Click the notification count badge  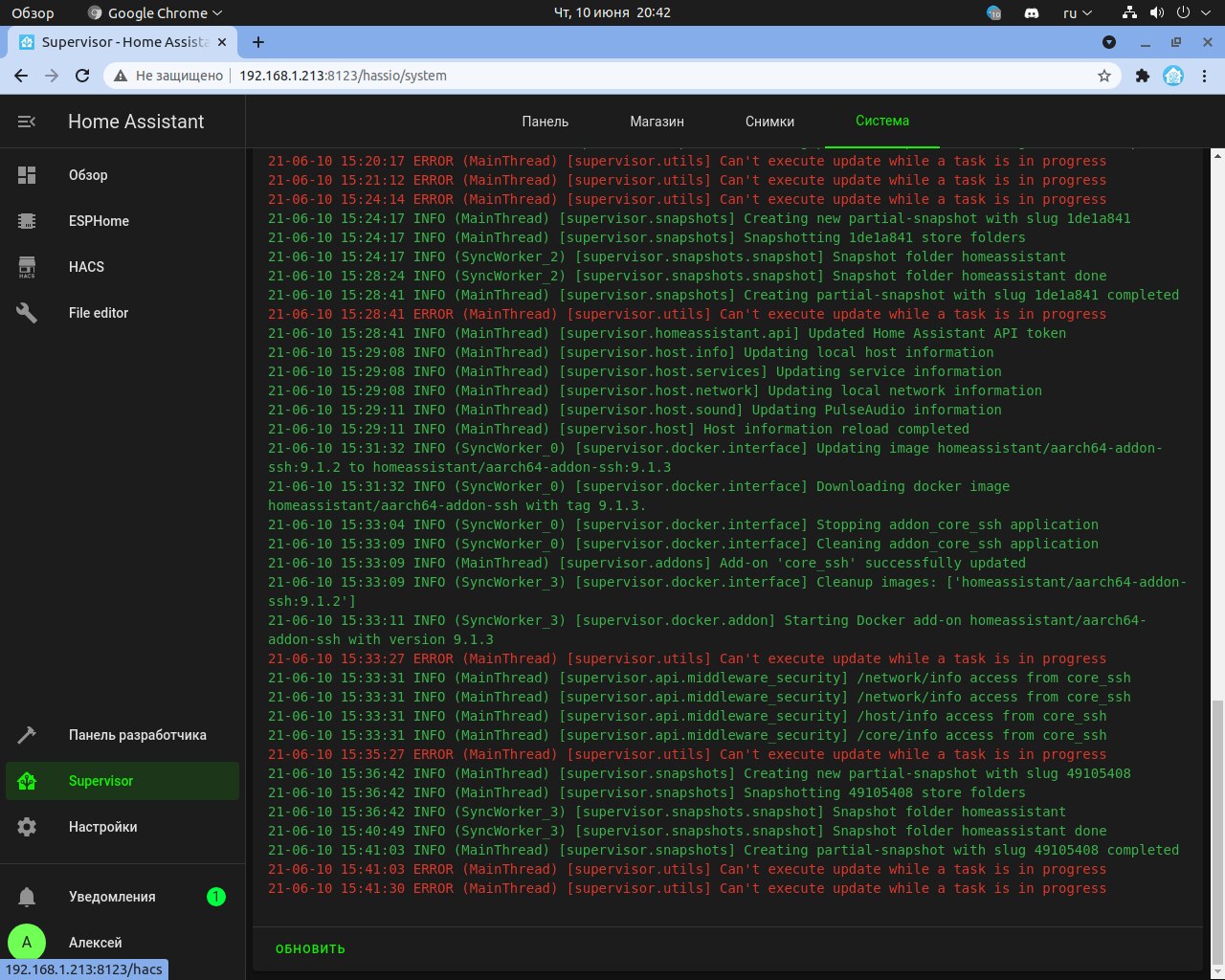[216, 897]
